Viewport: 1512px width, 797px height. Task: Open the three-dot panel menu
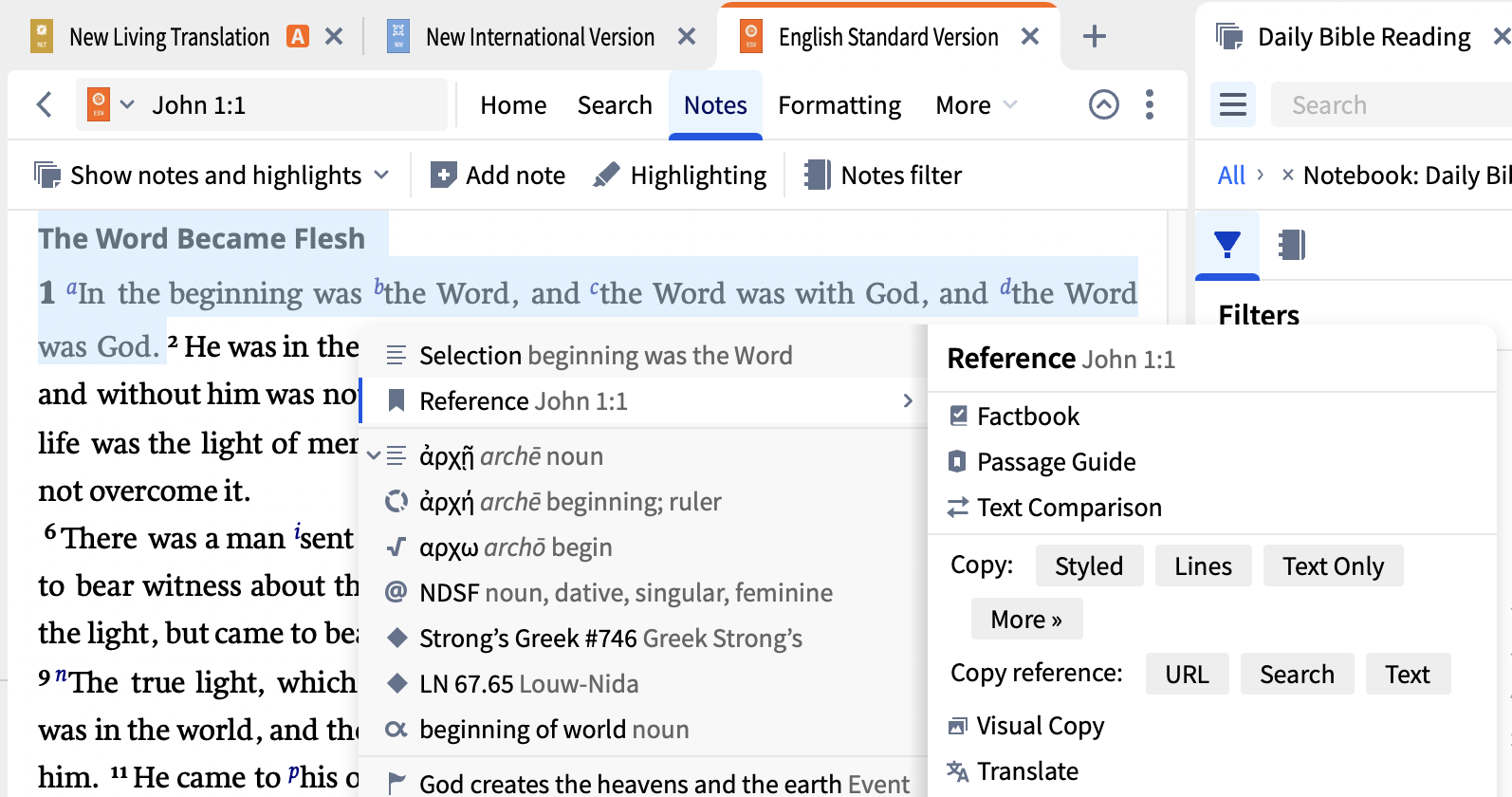1150,104
